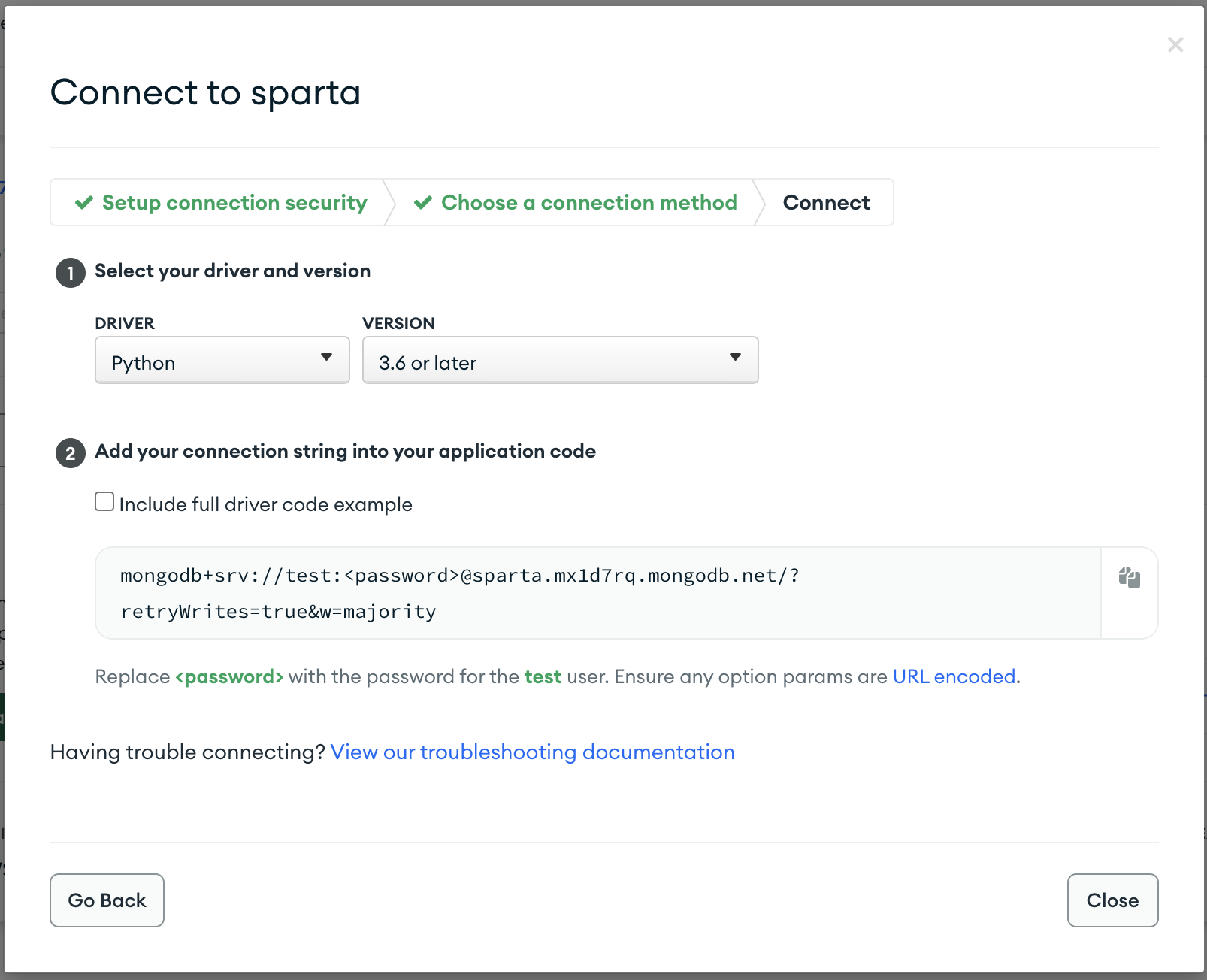Viewport: 1207px width, 980px height.
Task: Select the mongodb+srv connection string text
Action: [x=459, y=594]
